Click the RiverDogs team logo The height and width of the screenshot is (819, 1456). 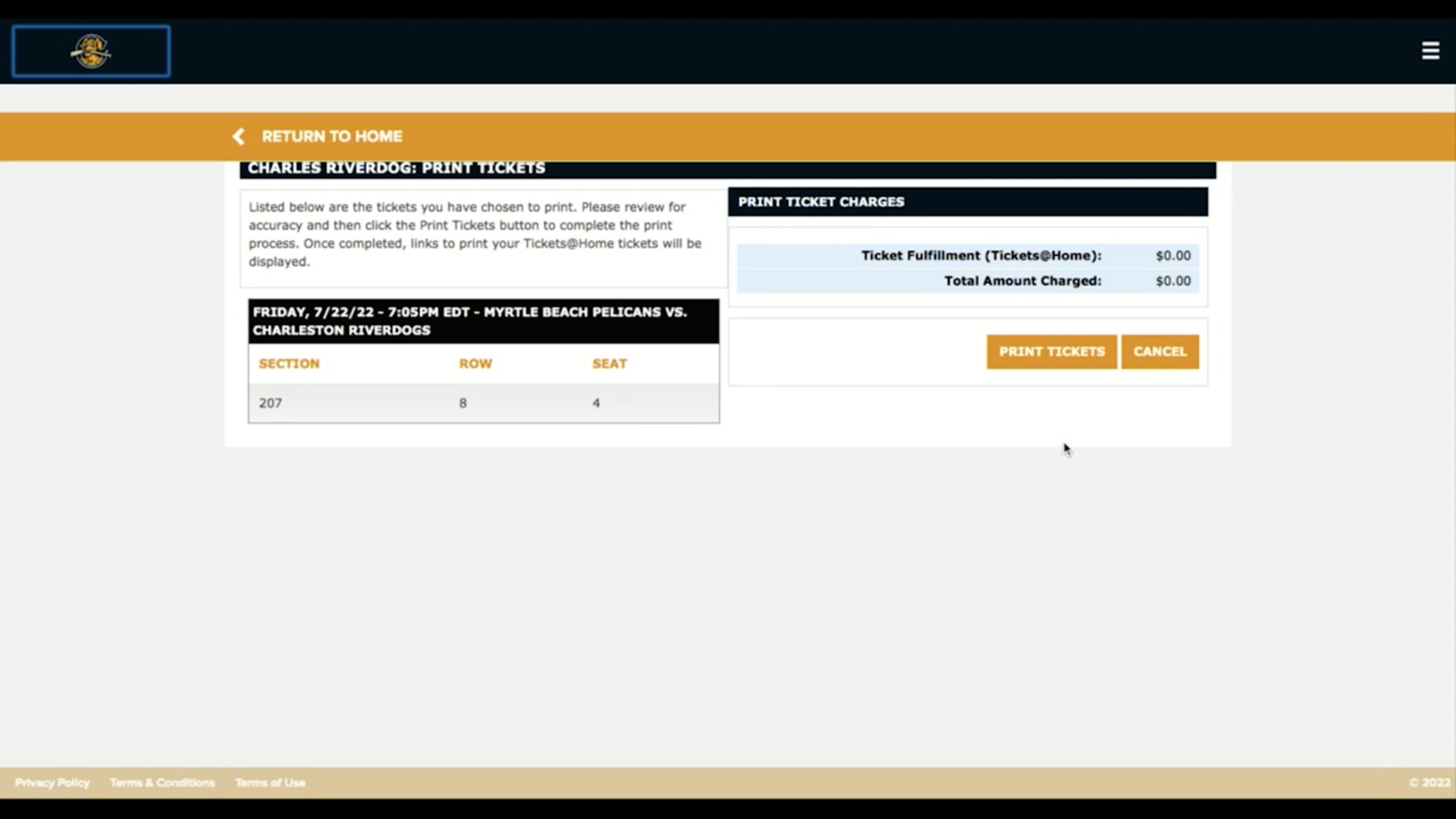pyautogui.click(x=91, y=51)
